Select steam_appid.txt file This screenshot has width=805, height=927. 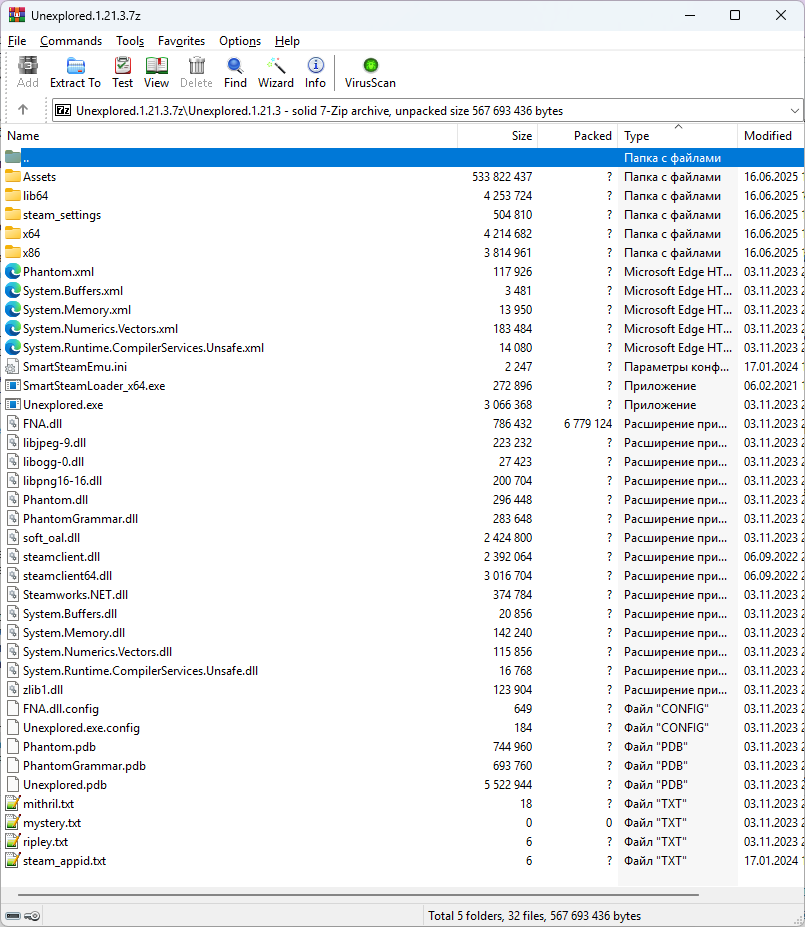click(64, 860)
